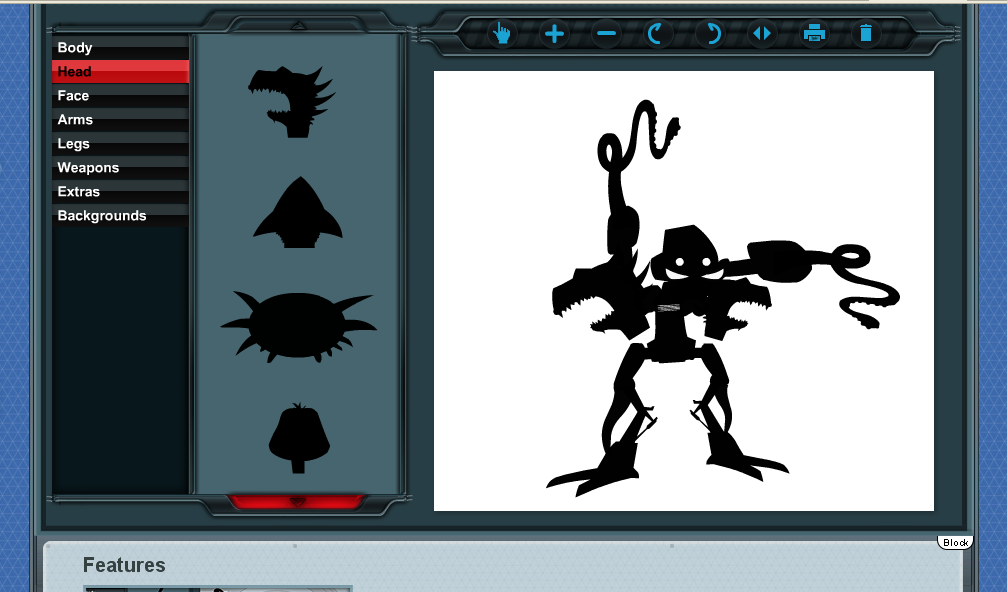
Task: Enlarge part with the plus icon
Action: click(x=554, y=33)
